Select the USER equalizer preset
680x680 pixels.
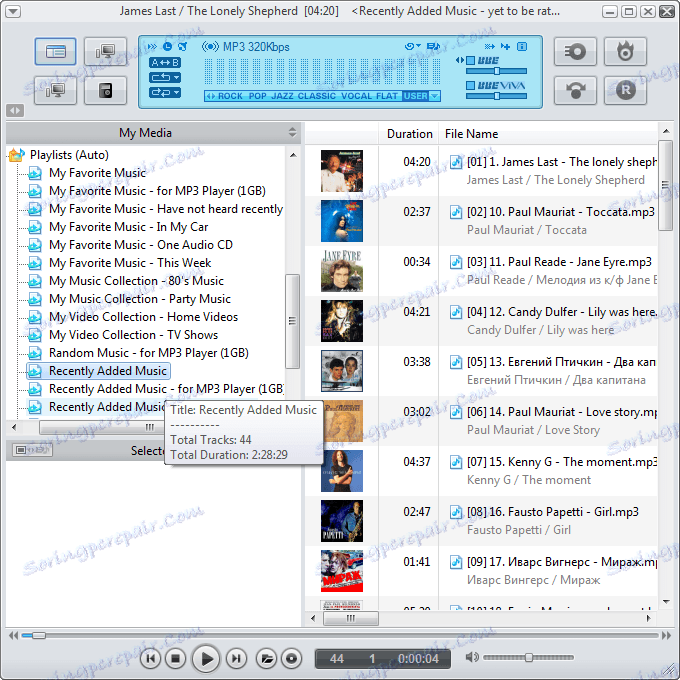(415, 96)
